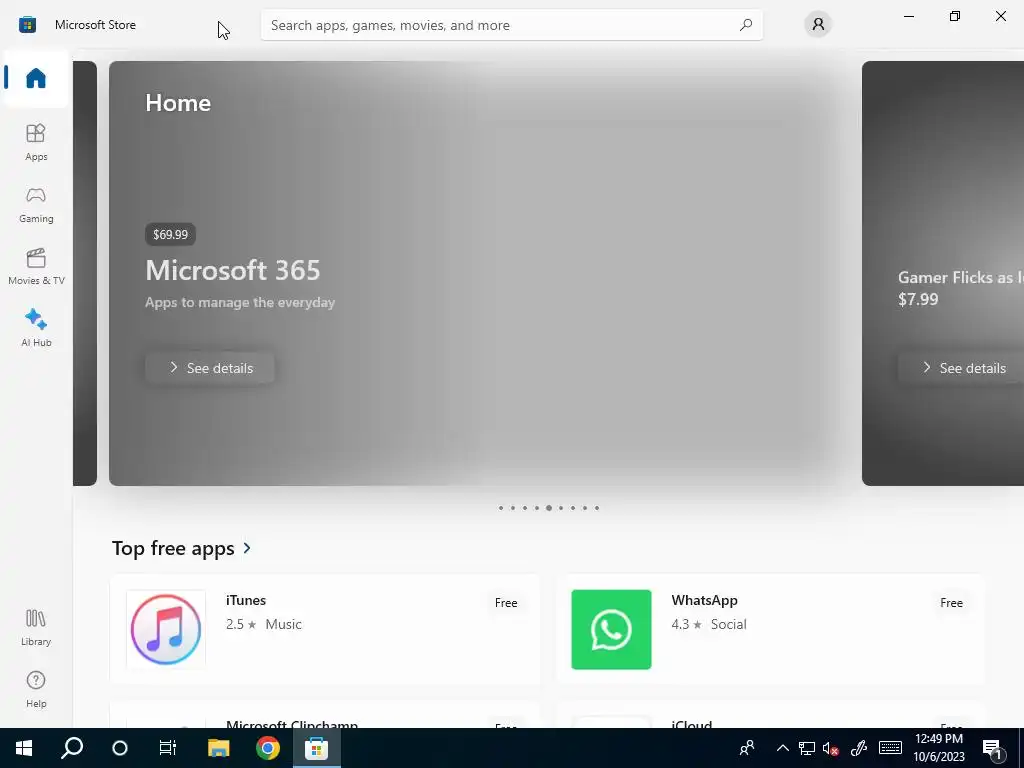Click the Free label on WhatsApp
The width and height of the screenshot is (1024, 768).
[952, 603]
